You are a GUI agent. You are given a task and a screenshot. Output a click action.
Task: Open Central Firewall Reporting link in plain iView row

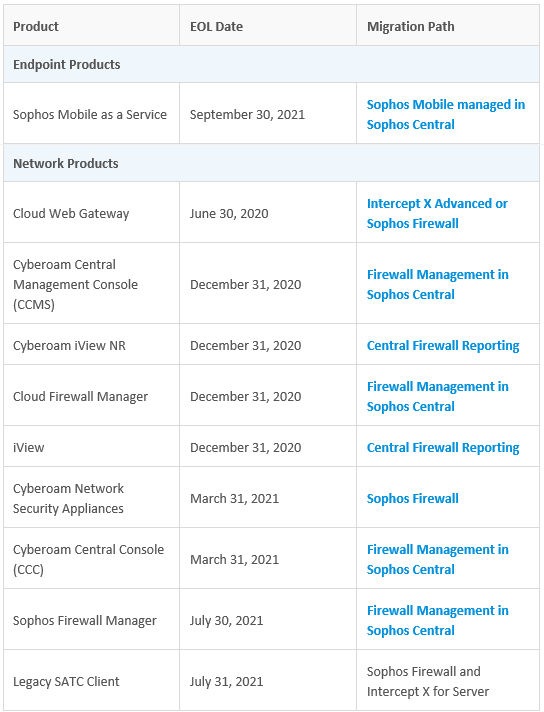click(443, 448)
